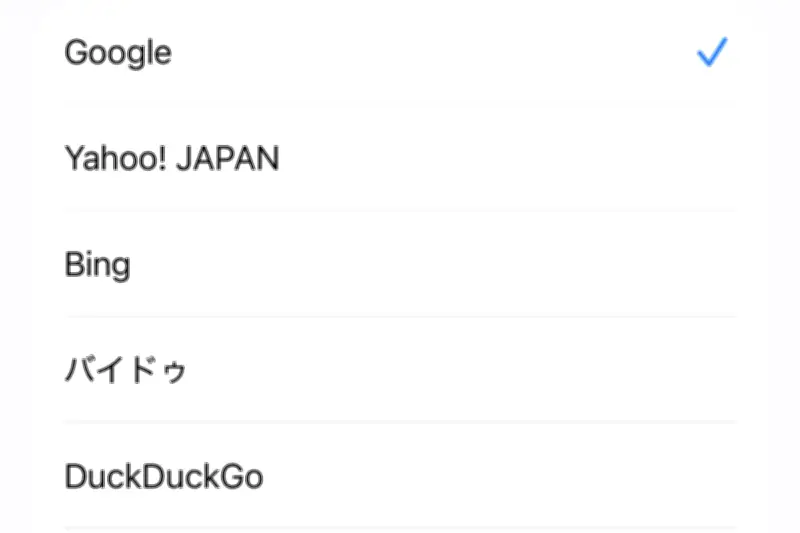Tap the Google text label
This screenshot has width=800, height=533.
(118, 53)
